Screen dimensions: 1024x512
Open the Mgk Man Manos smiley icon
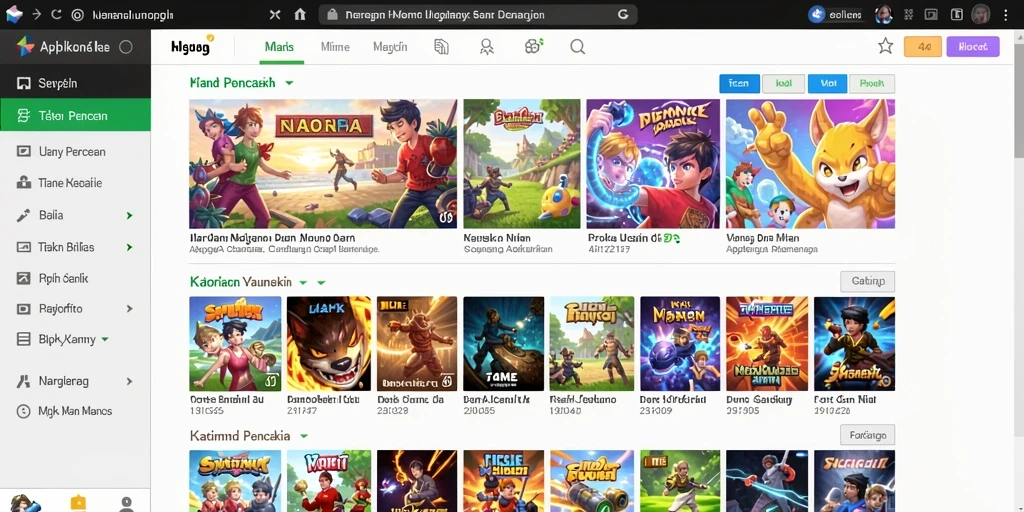24,411
